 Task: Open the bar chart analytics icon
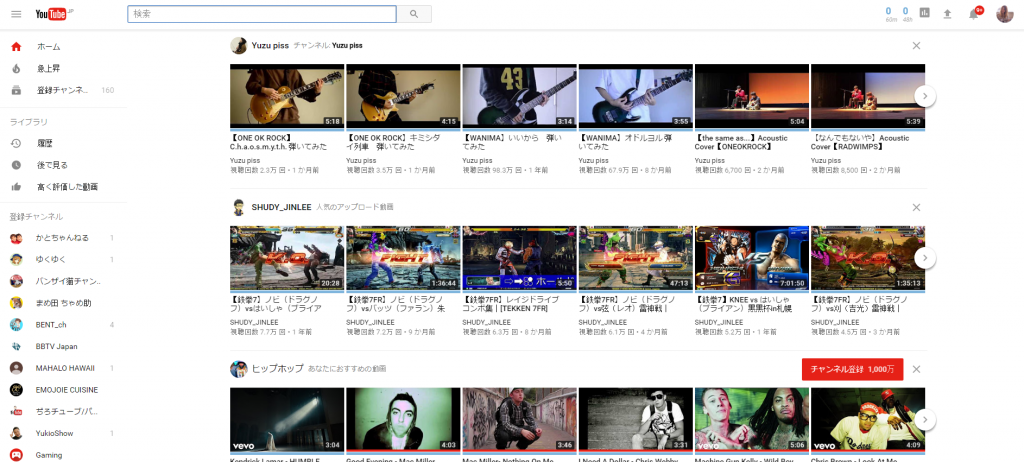click(925, 13)
